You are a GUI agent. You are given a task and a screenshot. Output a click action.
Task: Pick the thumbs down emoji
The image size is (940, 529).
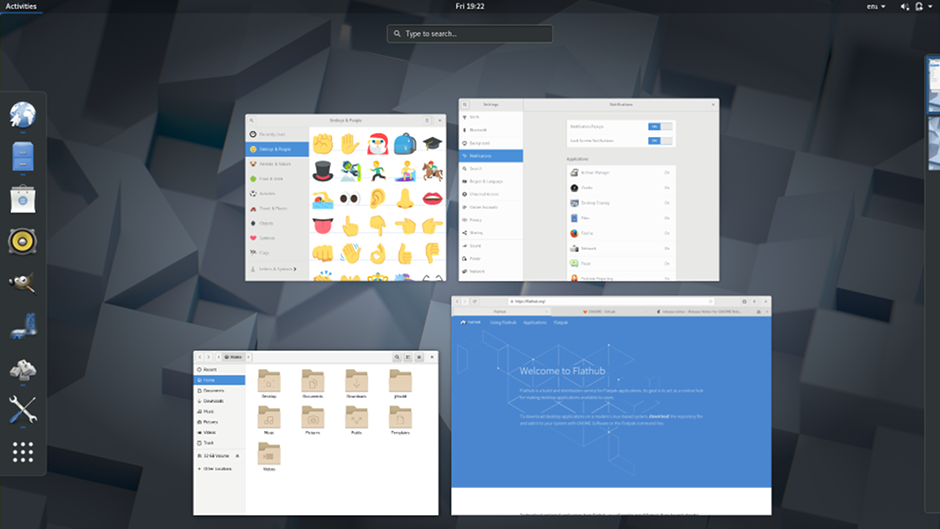pyautogui.click(x=432, y=254)
